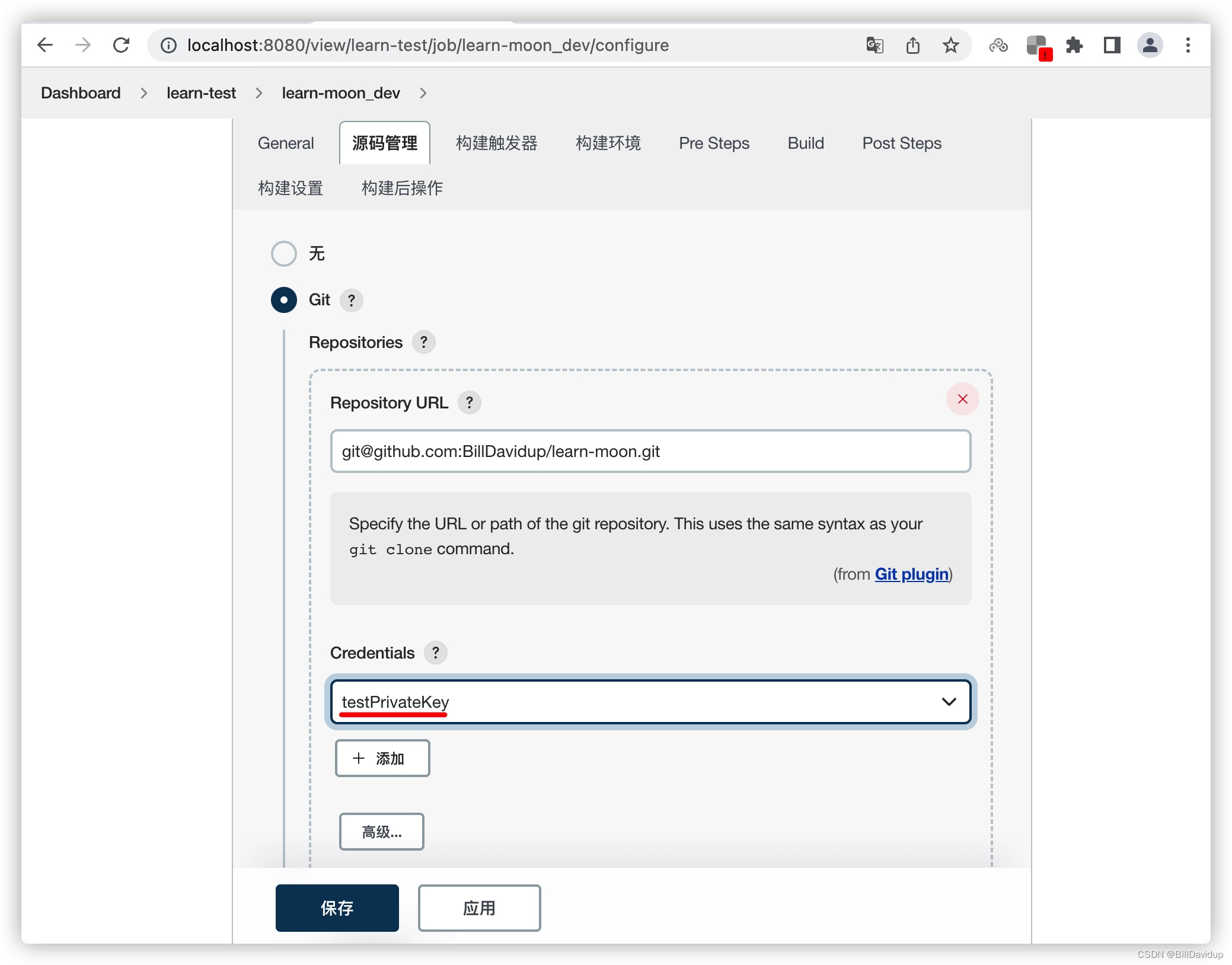Open the browser profile avatar
1232x965 pixels.
coord(1150,45)
